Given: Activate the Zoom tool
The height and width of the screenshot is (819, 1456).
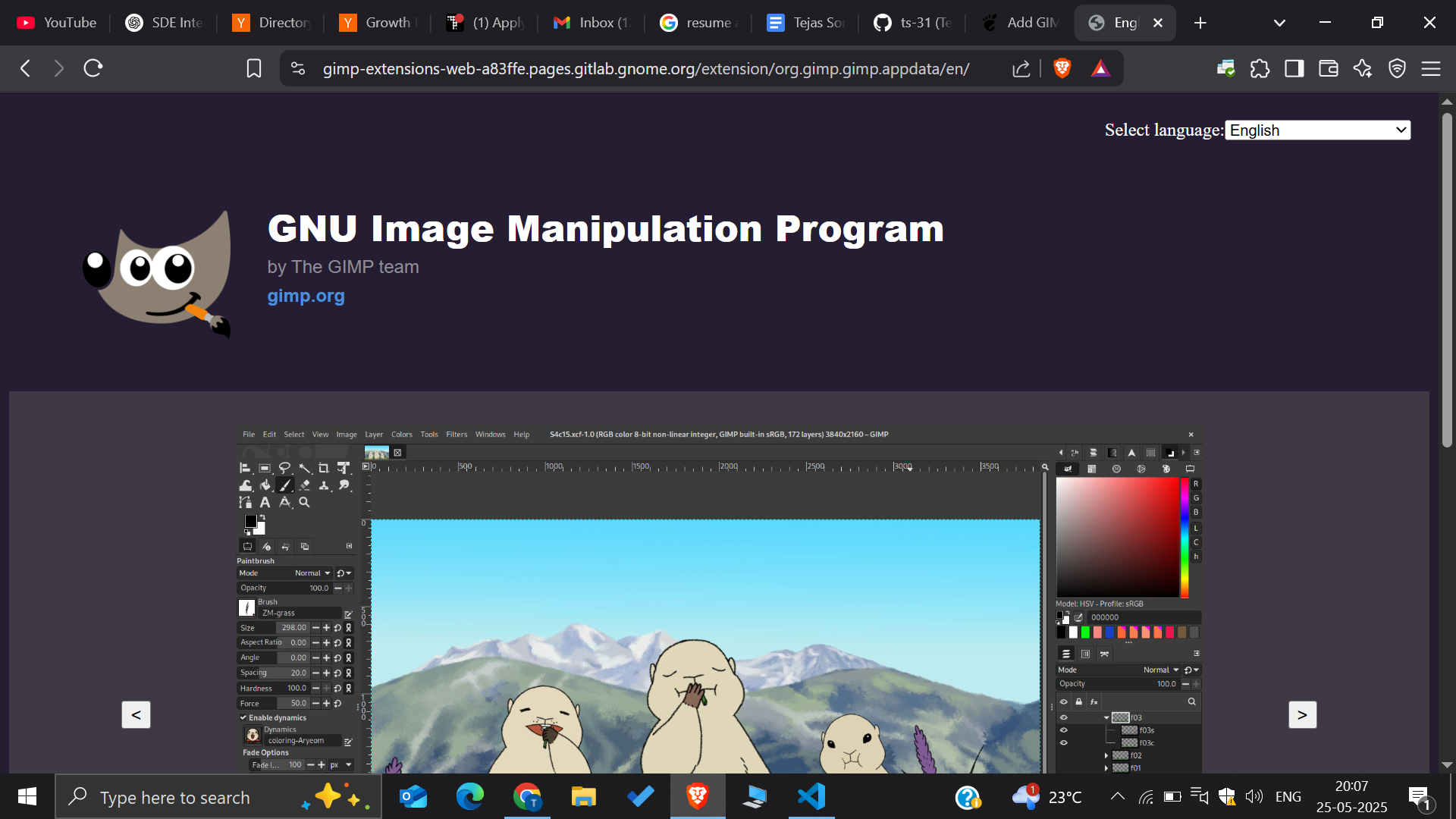Looking at the screenshot, I should point(304,502).
